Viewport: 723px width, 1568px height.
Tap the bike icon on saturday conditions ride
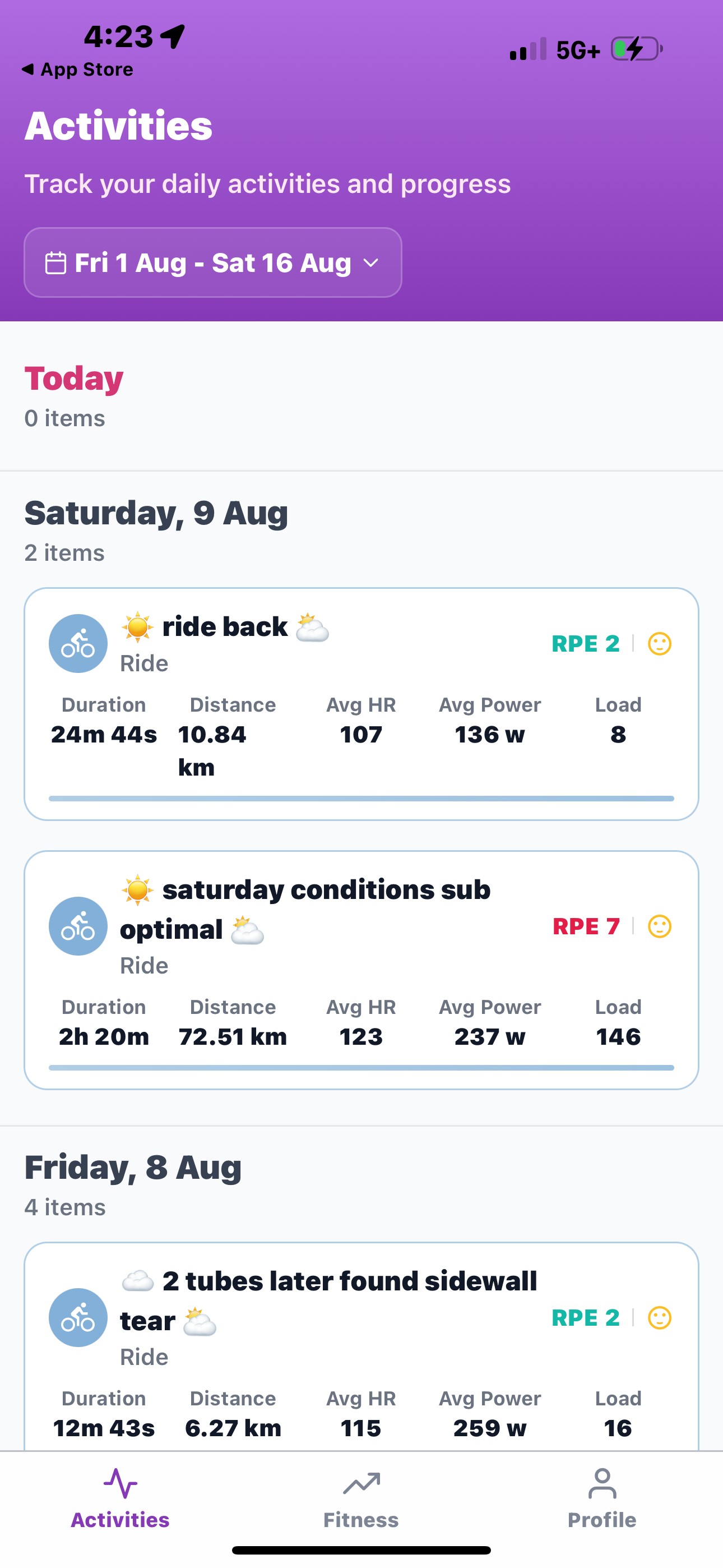point(78,926)
